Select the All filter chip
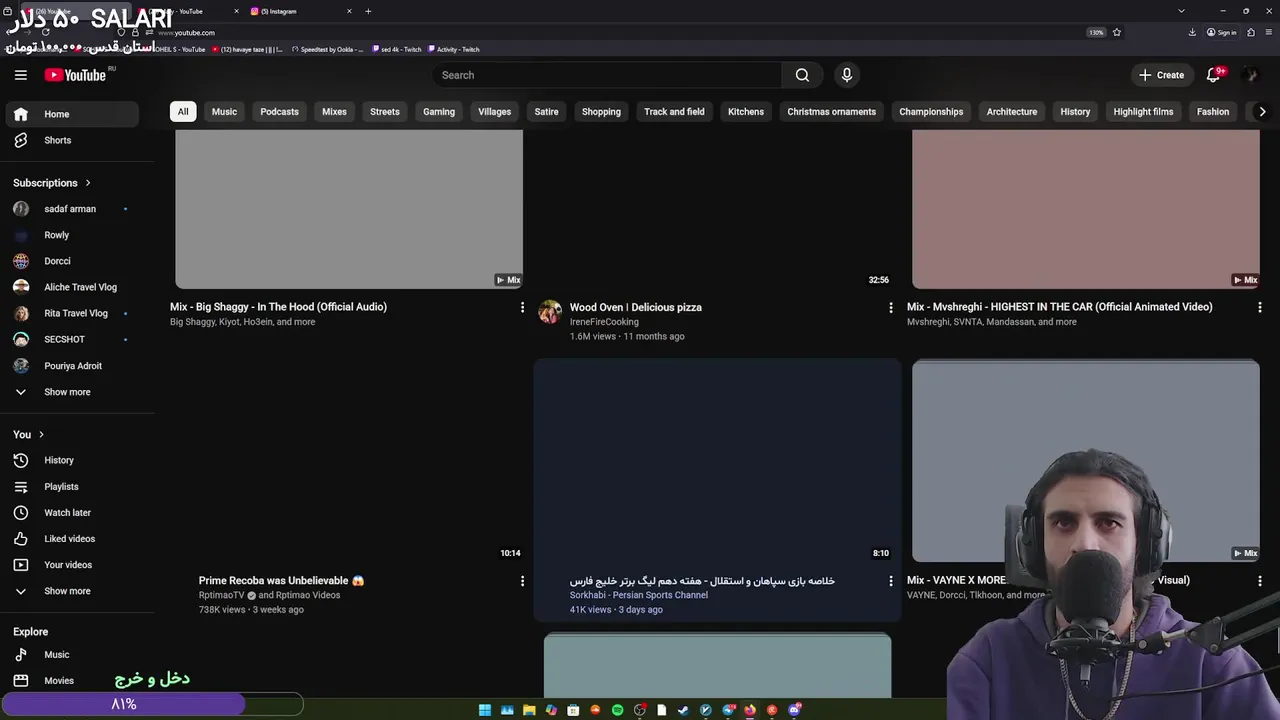Screen dimensions: 1280x720 coord(183,112)
